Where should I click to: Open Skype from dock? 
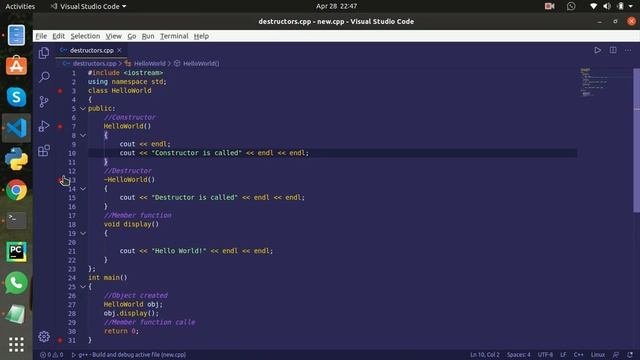point(16,97)
